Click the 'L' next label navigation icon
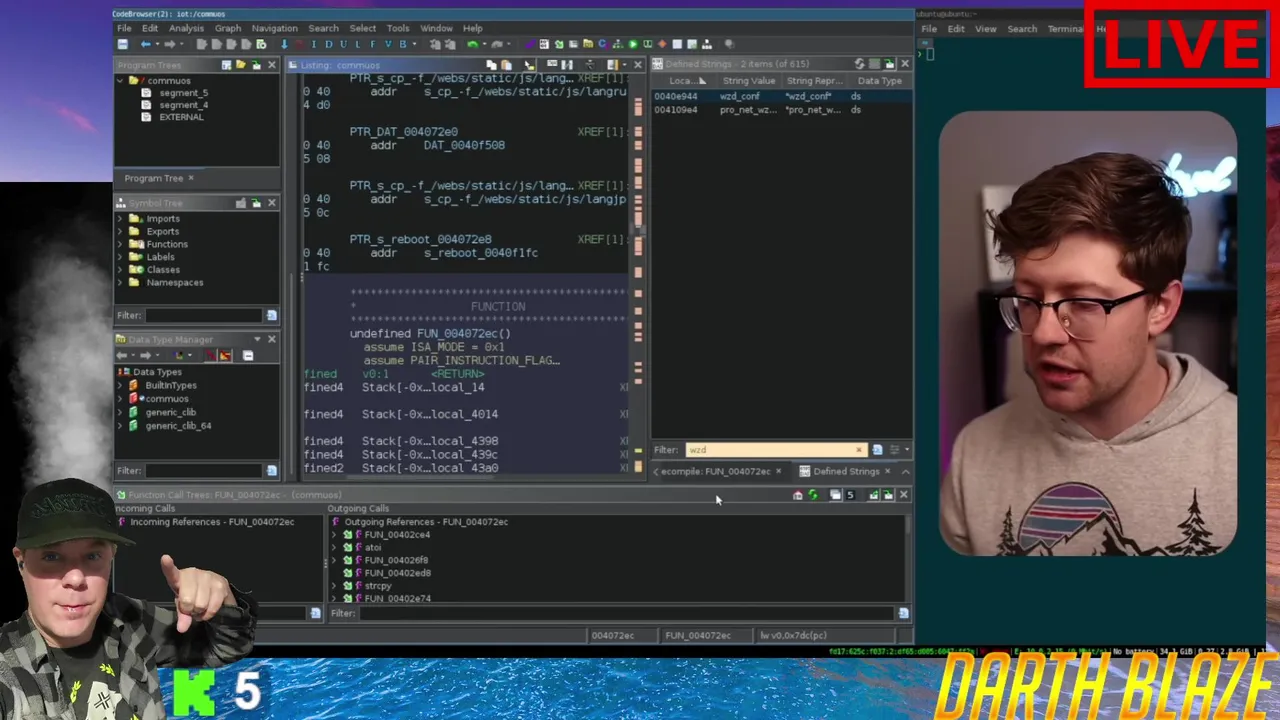Image resolution: width=1280 pixels, height=720 pixels. pos(357,44)
